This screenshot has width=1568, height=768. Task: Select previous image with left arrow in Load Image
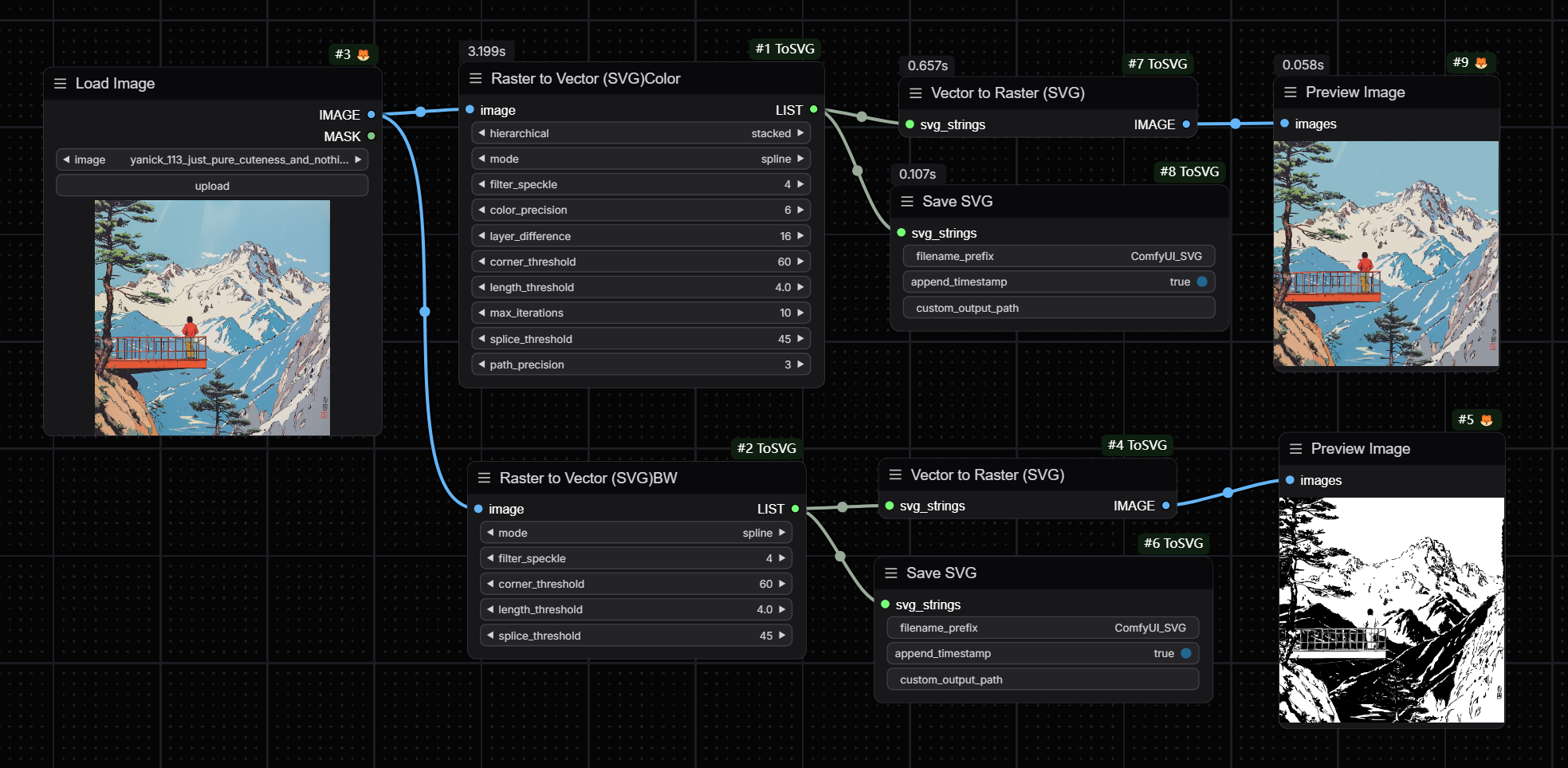[66, 160]
